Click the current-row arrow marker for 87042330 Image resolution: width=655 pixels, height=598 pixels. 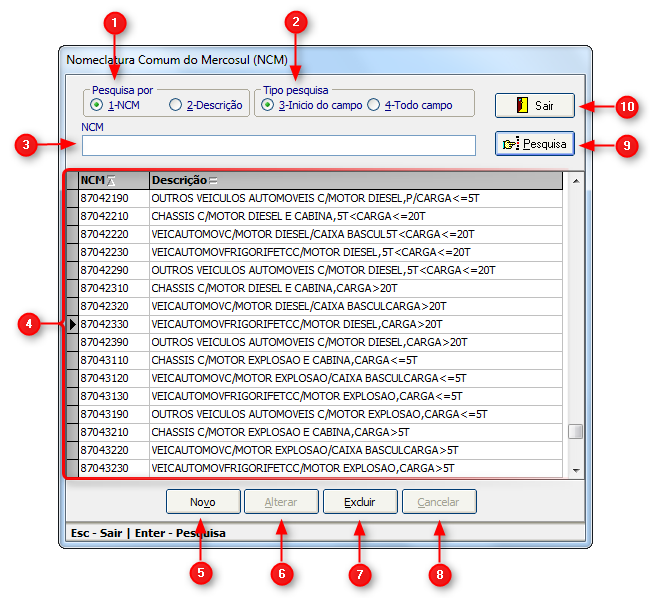point(73,324)
